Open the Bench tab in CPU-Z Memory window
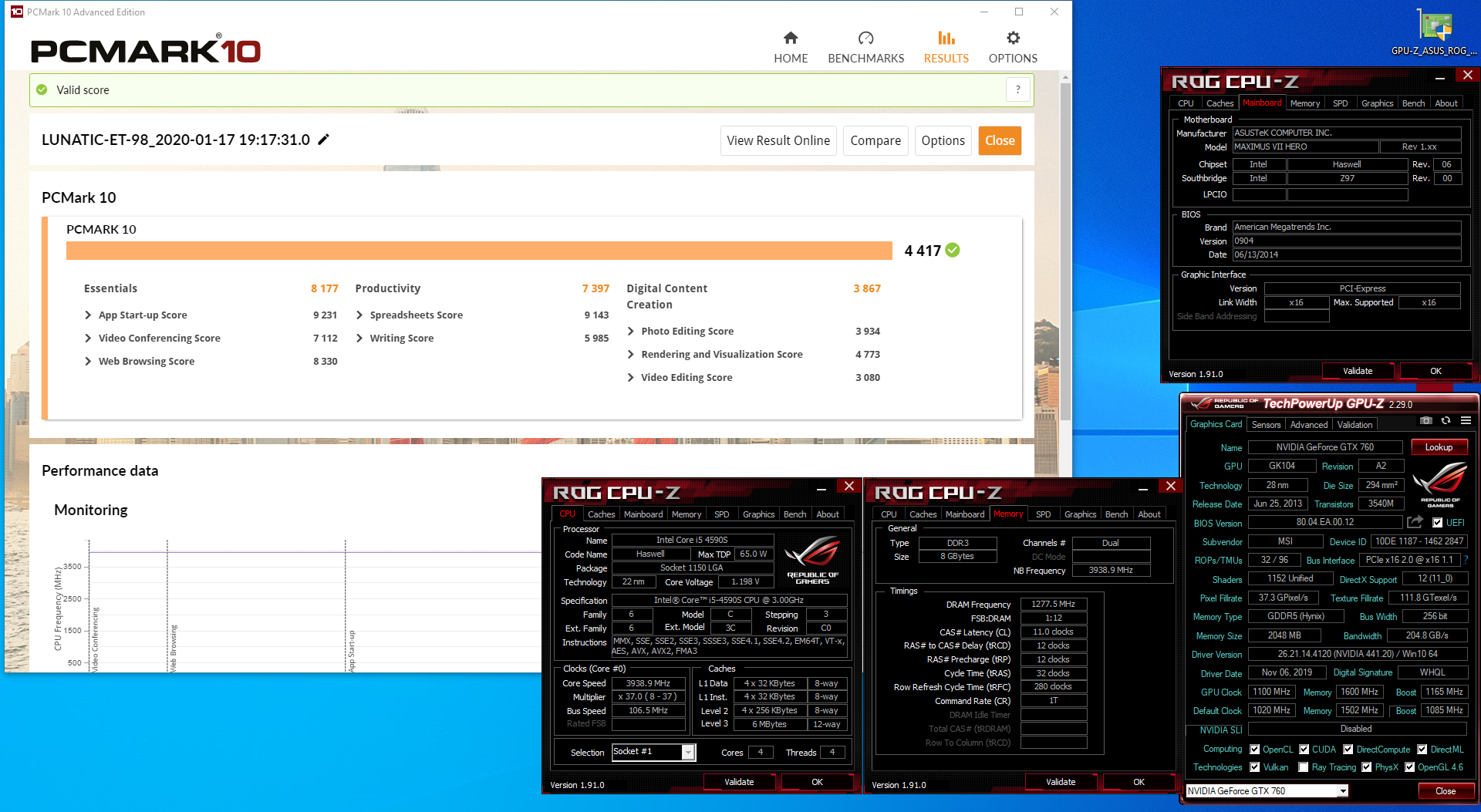 tap(1116, 514)
